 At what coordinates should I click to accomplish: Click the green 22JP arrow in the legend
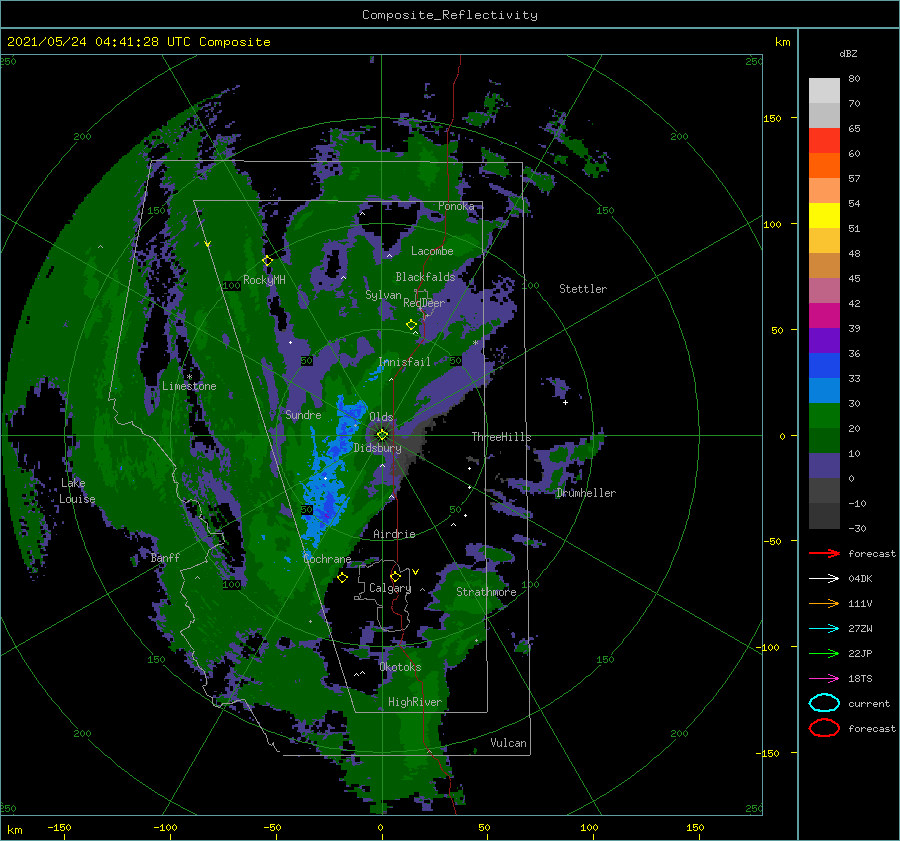[825, 653]
